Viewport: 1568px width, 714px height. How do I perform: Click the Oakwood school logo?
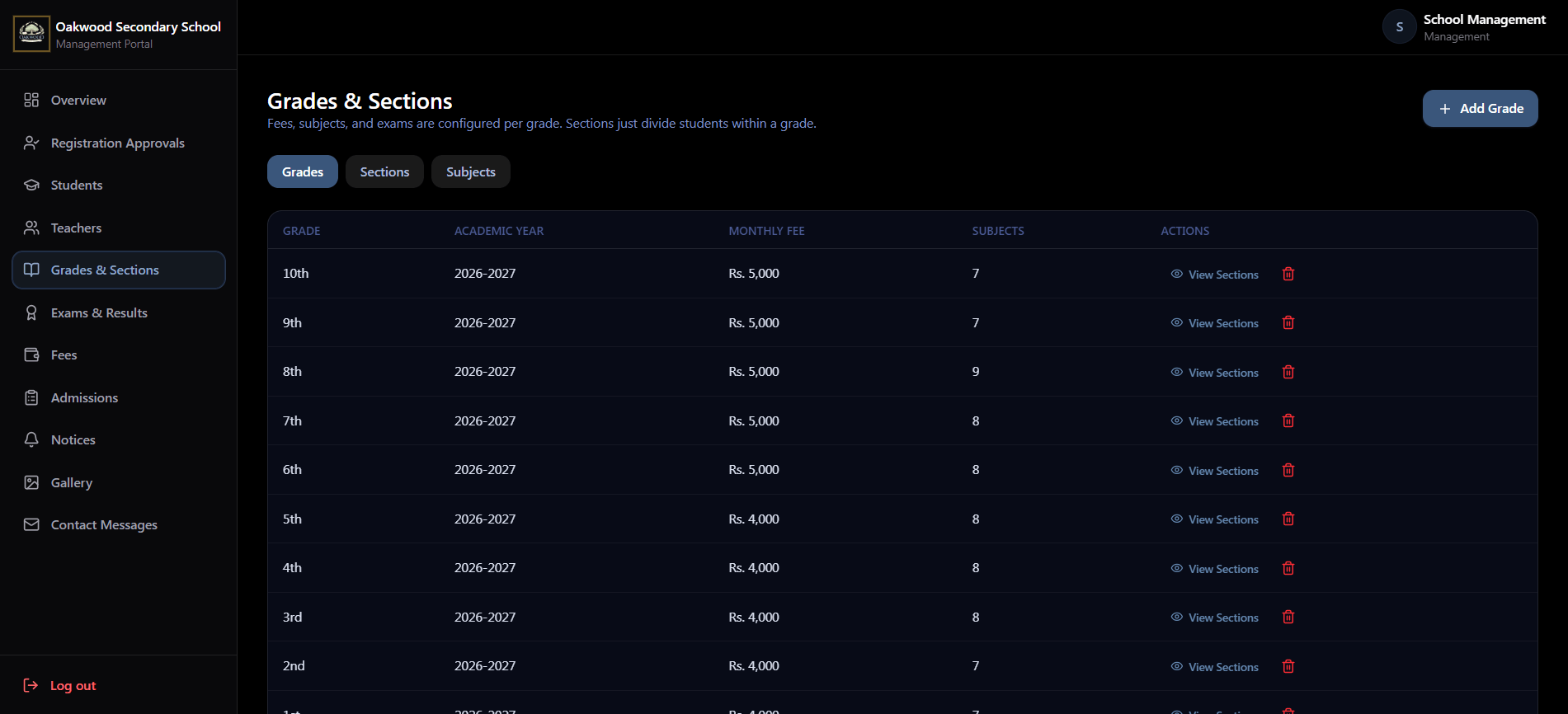point(31,34)
